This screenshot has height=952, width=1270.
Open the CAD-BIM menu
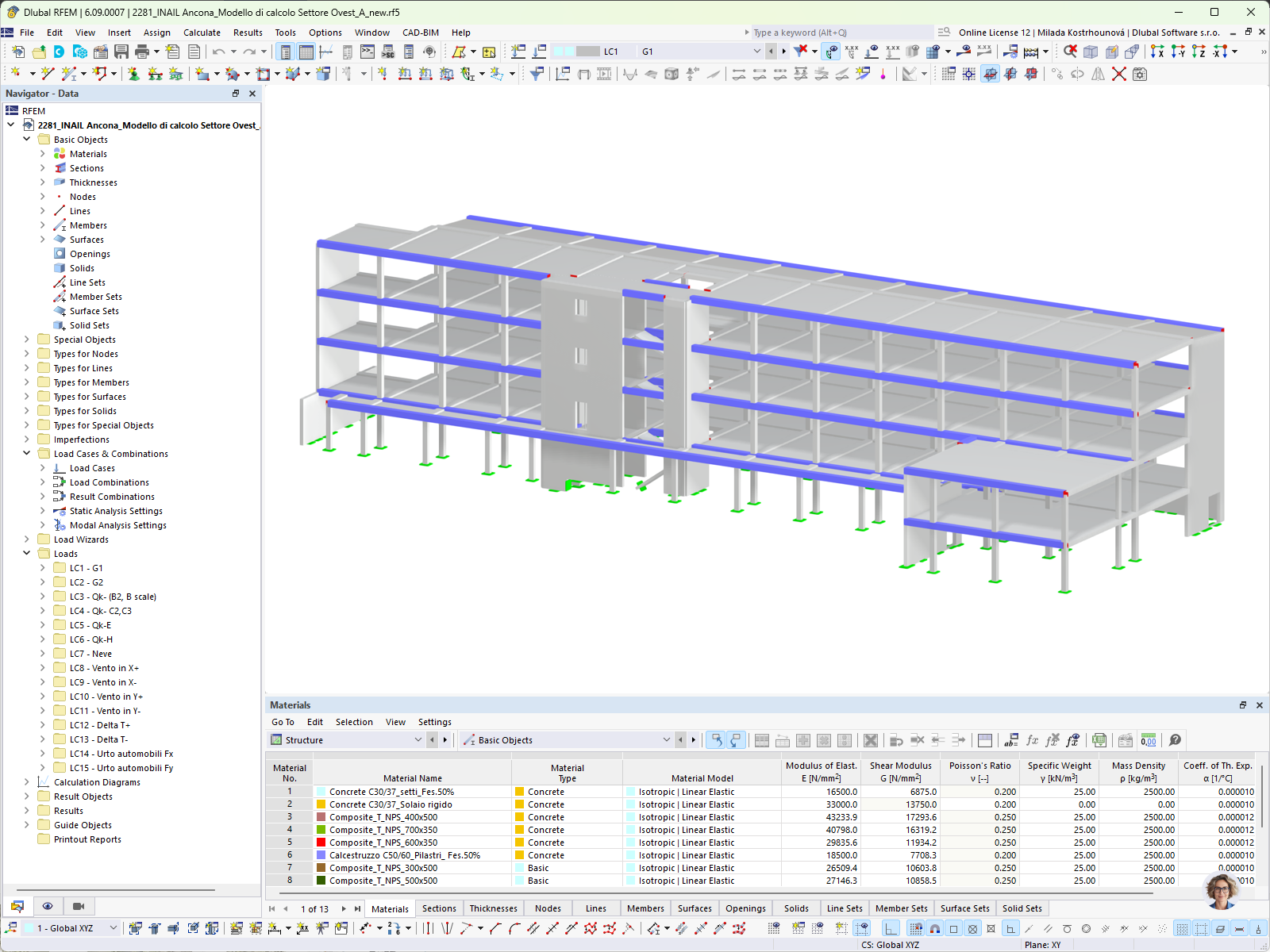point(420,33)
